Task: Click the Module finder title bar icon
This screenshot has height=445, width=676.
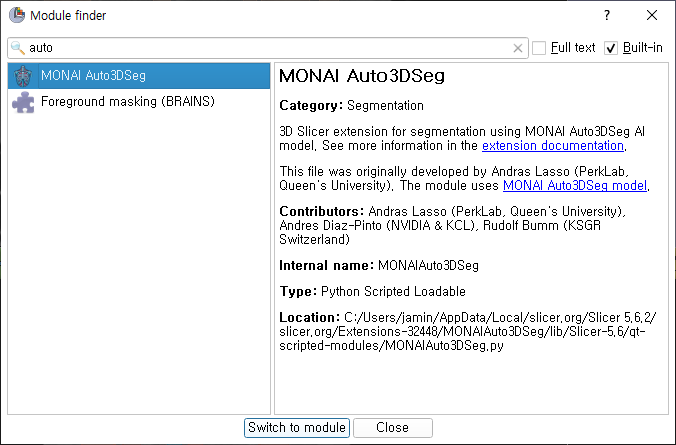Action: pyautogui.click(x=17, y=15)
